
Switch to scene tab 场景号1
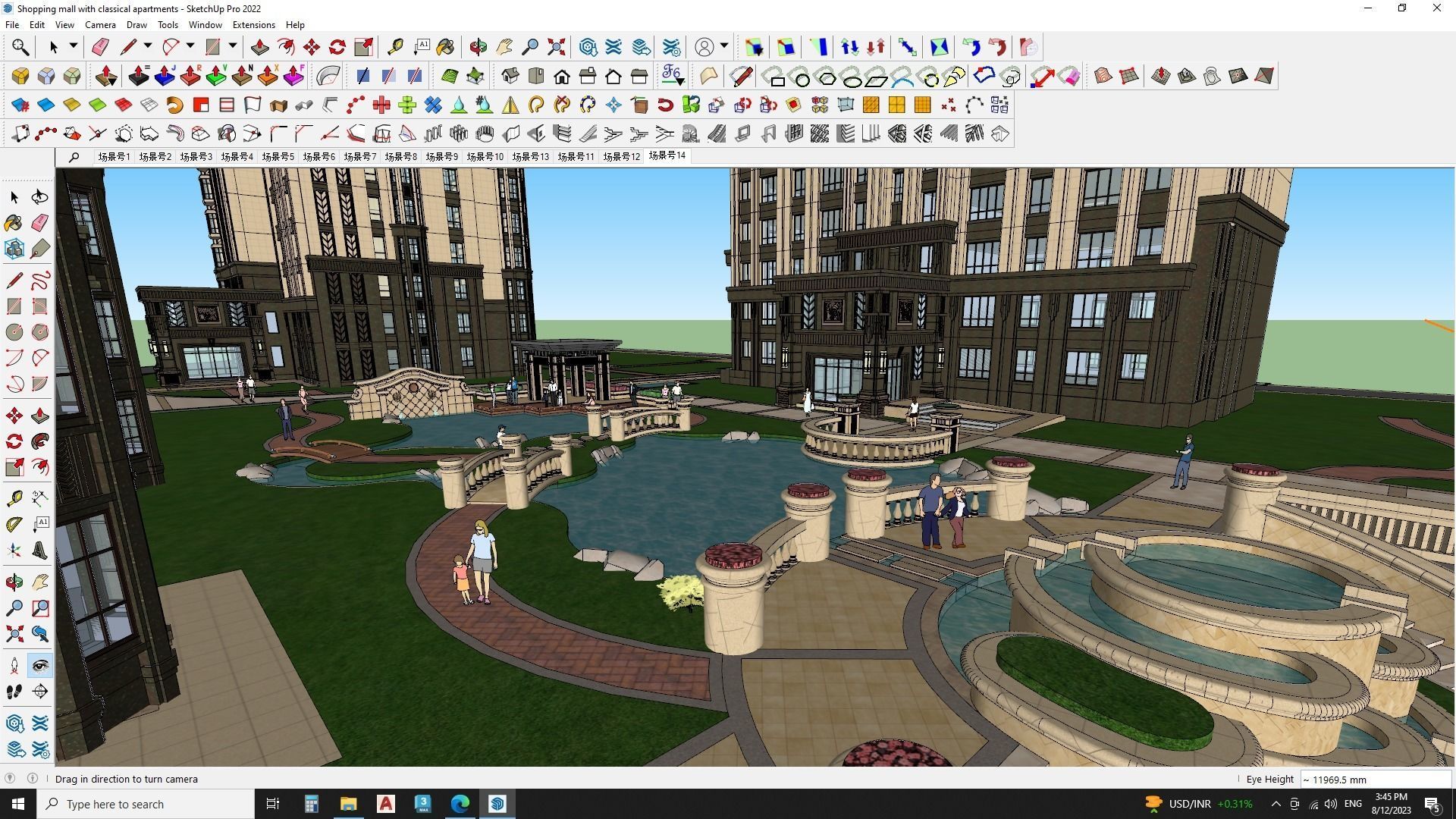(114, 157)
